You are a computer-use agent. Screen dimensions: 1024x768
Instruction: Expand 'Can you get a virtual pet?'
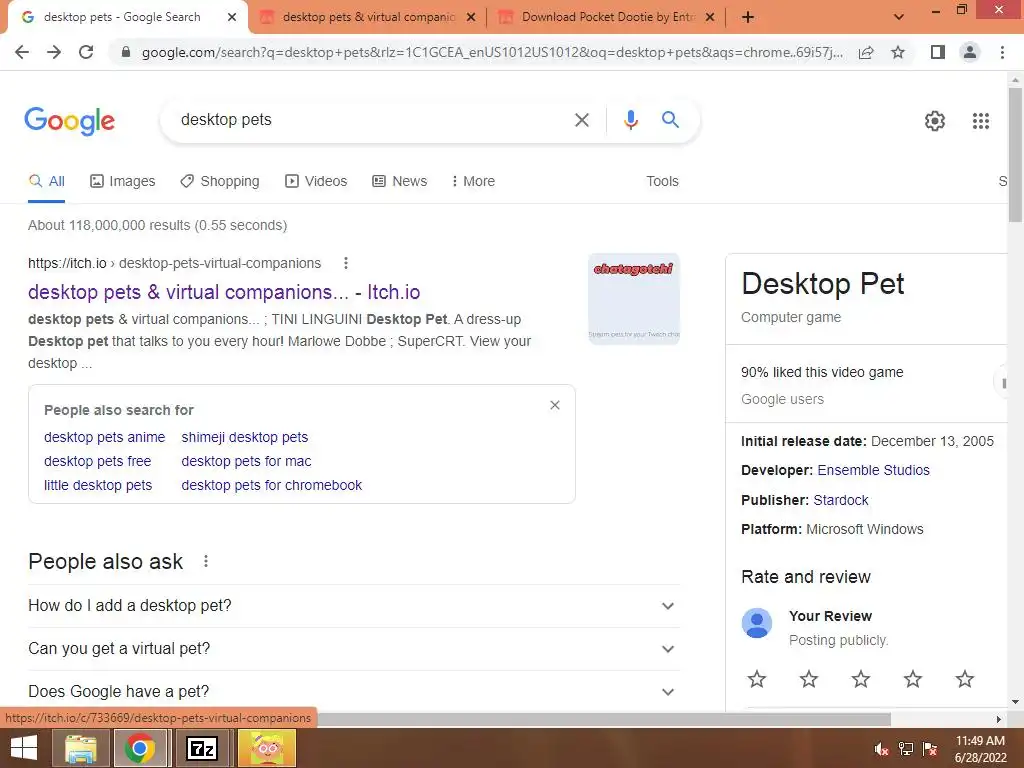(354, 648)
